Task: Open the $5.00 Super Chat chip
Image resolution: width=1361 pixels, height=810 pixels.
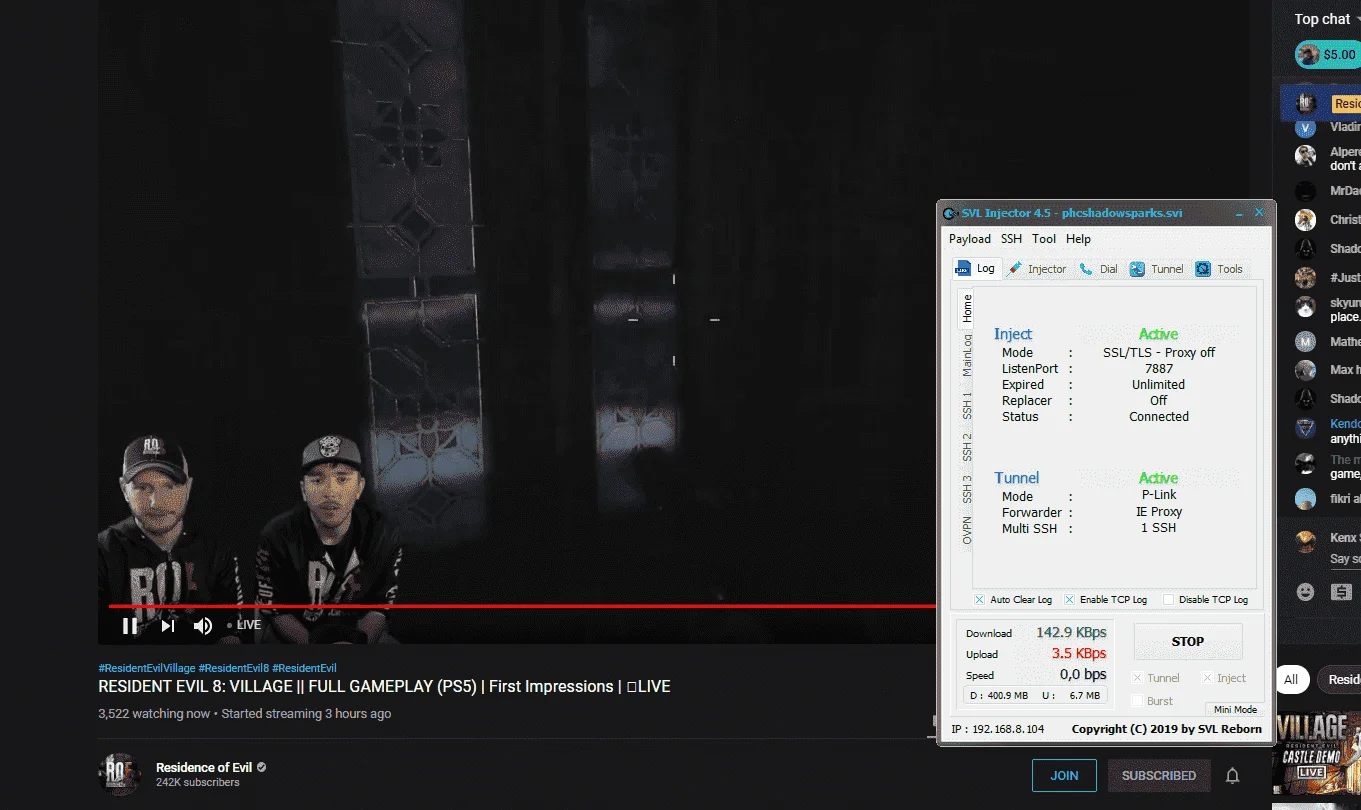Action: 1327,55
